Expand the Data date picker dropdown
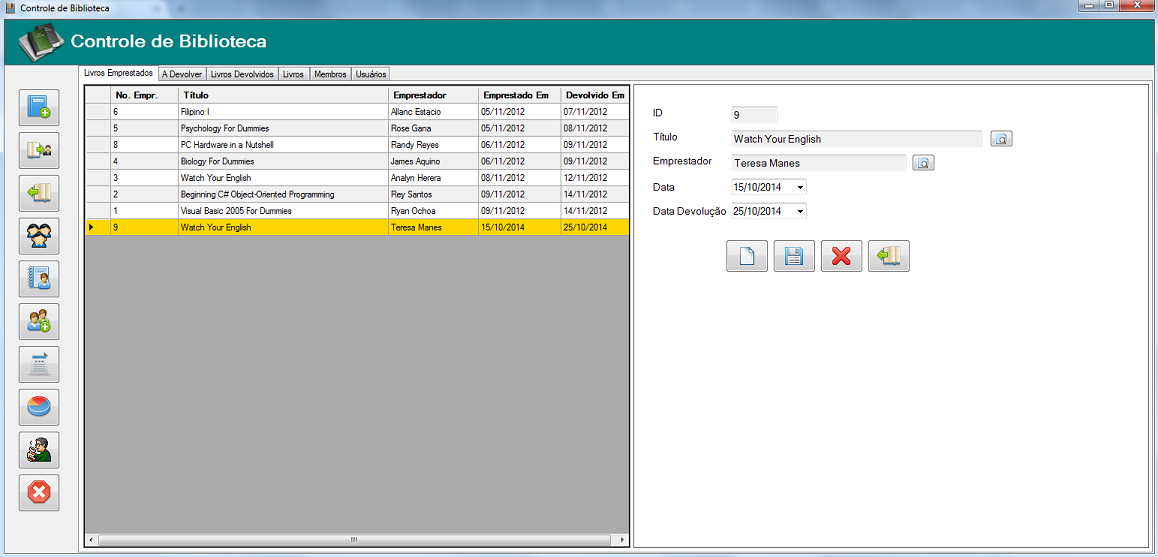 click(801, 188)
